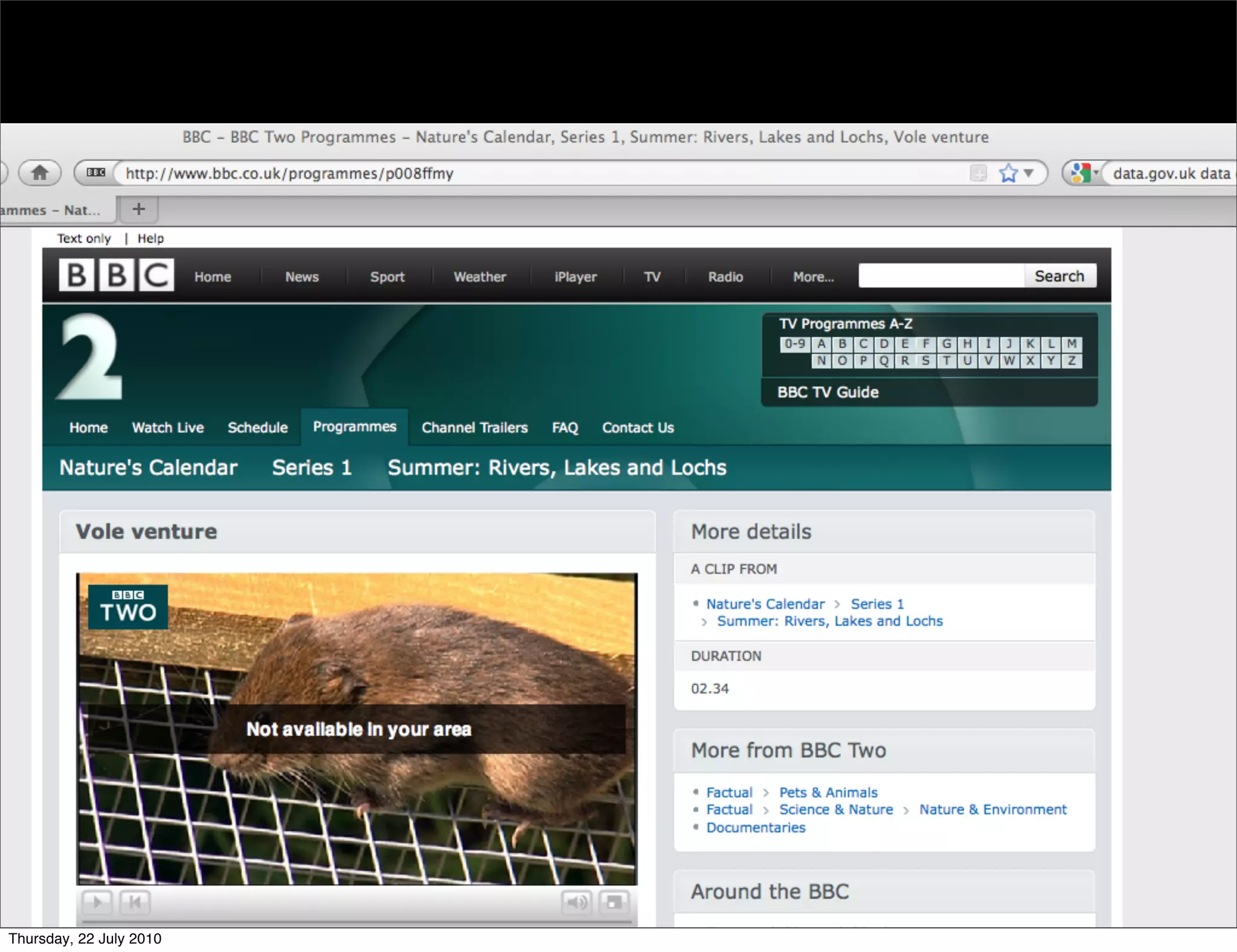Switch to the Programmes tab
This screenshot has width=1237, height=952.
pos(355,426)
